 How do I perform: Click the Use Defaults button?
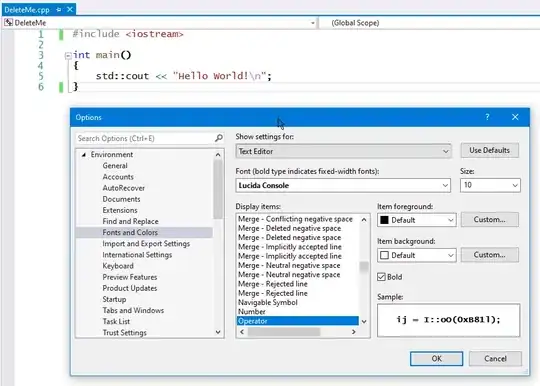click(x=489, y=150)
